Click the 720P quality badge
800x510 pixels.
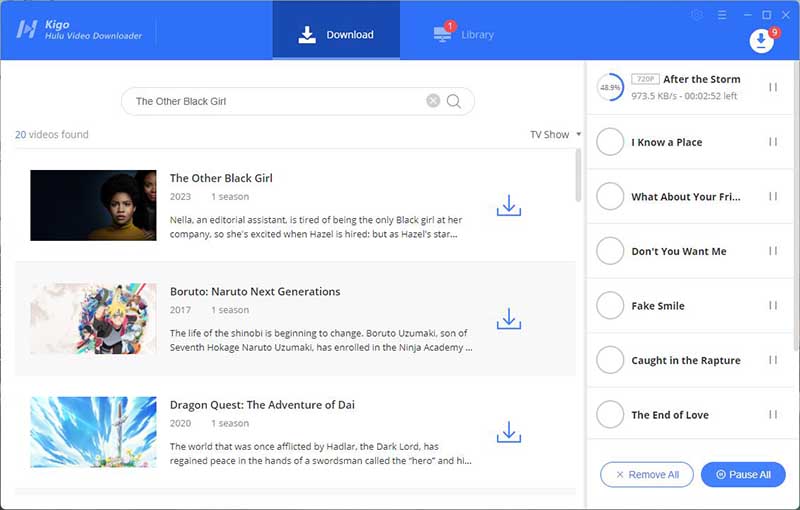coord(645,79)
